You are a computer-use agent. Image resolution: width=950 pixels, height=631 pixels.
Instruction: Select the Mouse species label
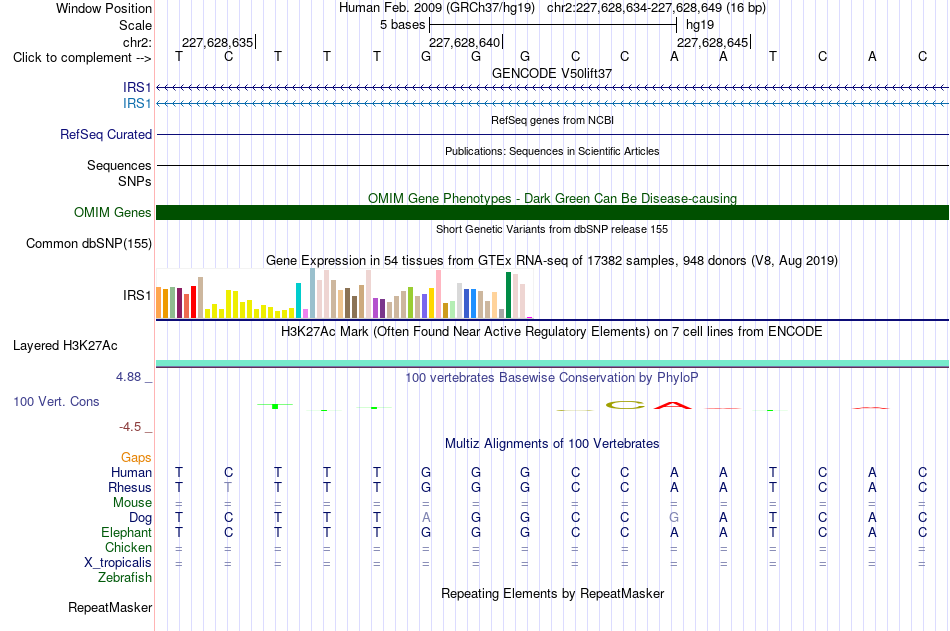132,502
